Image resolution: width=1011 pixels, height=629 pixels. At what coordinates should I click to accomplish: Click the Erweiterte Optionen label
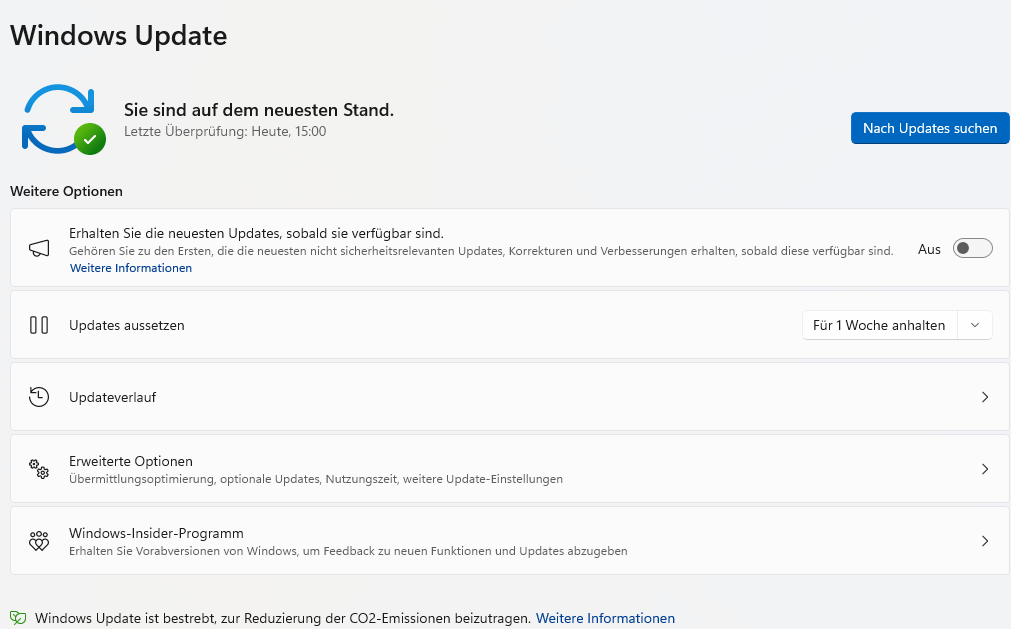131,461
